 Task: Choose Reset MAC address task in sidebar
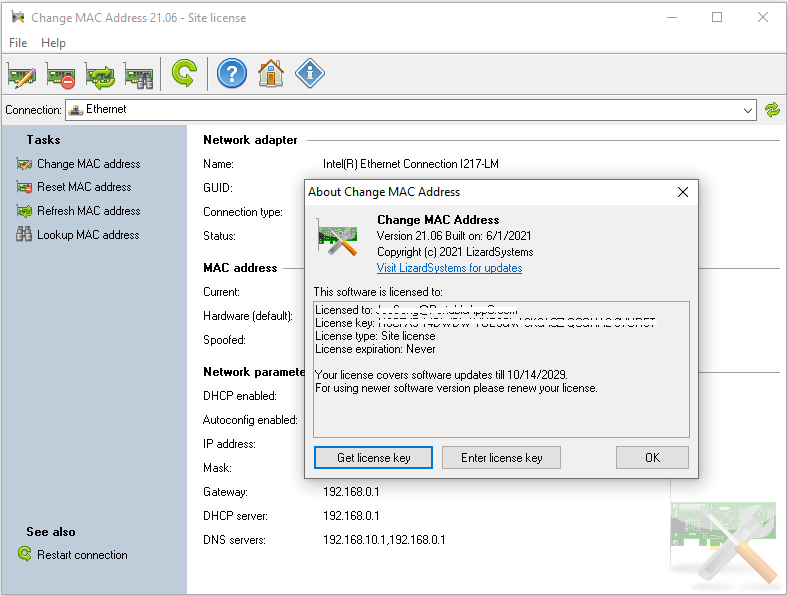click(x=84, y=187)
